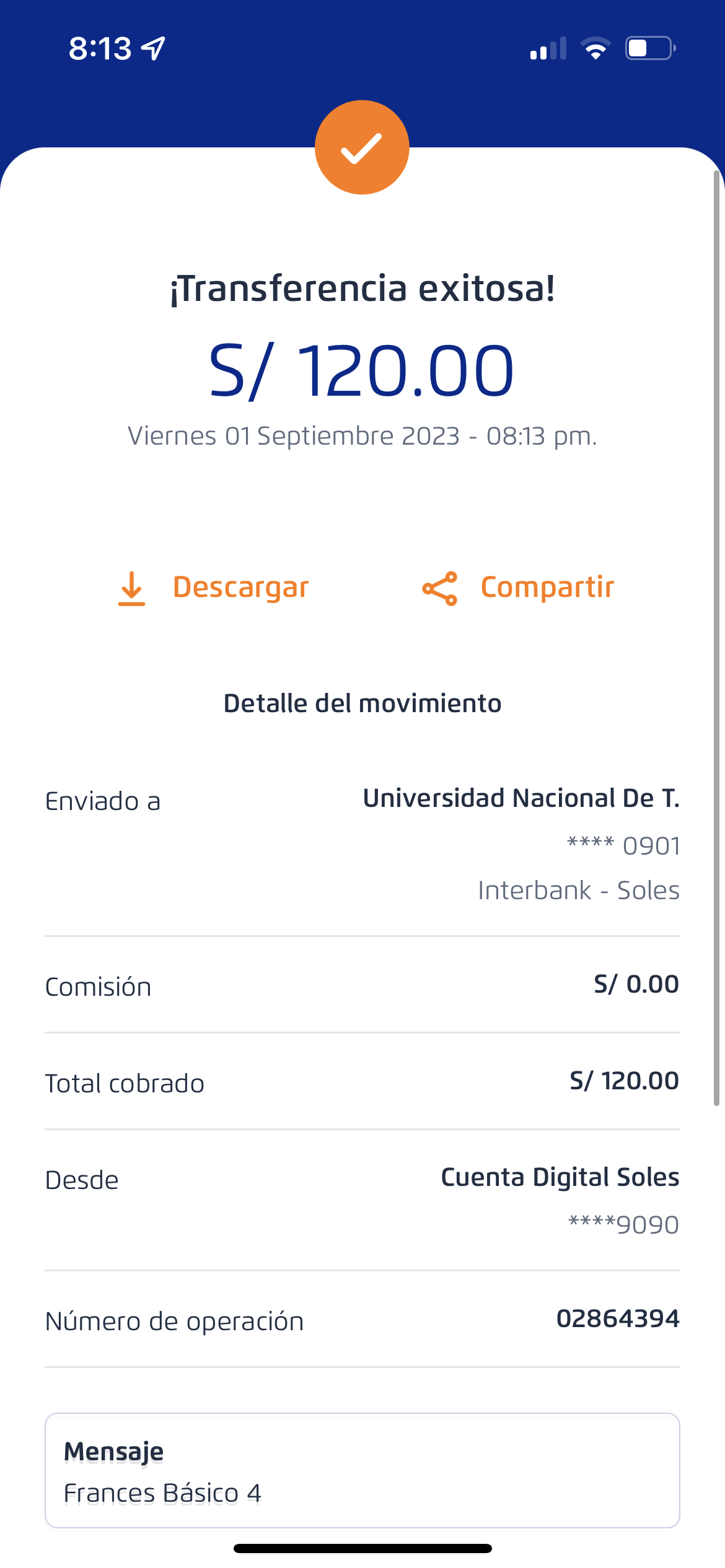This screenshot has width=725, height=1568.
Task: Tap the Interbank - Soles bank label
Action: click(x=579, y=891)
